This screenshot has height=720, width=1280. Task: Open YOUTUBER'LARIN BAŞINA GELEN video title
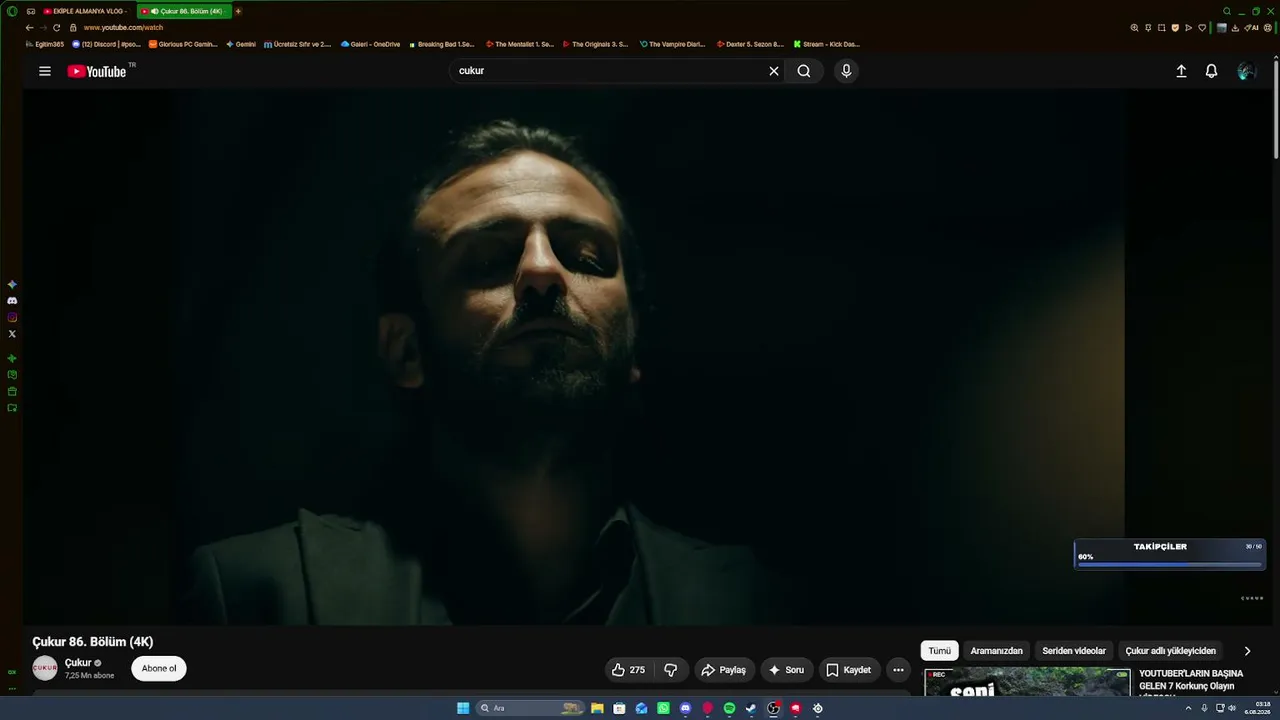tap(1191, 680)
